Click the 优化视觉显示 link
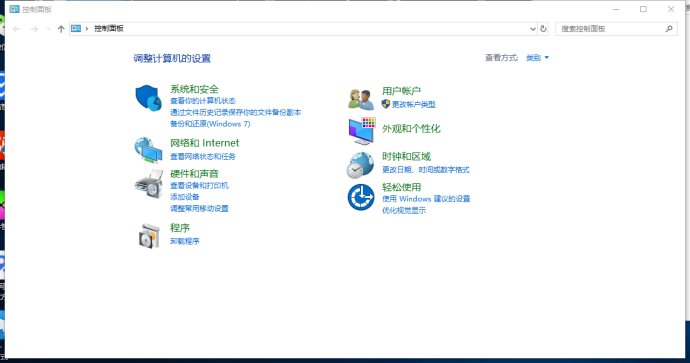 point(404,210)
